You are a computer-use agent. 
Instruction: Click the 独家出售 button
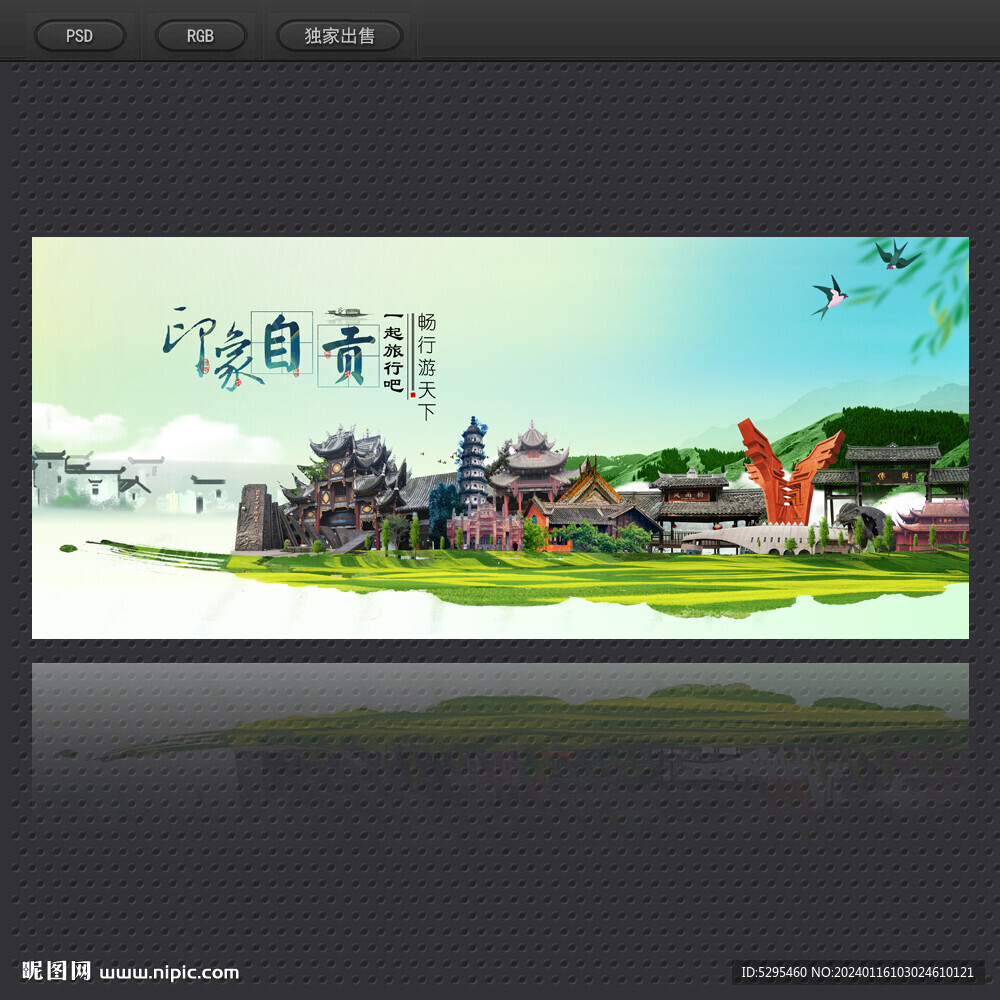pyautogui.click(x=339, y=36)
